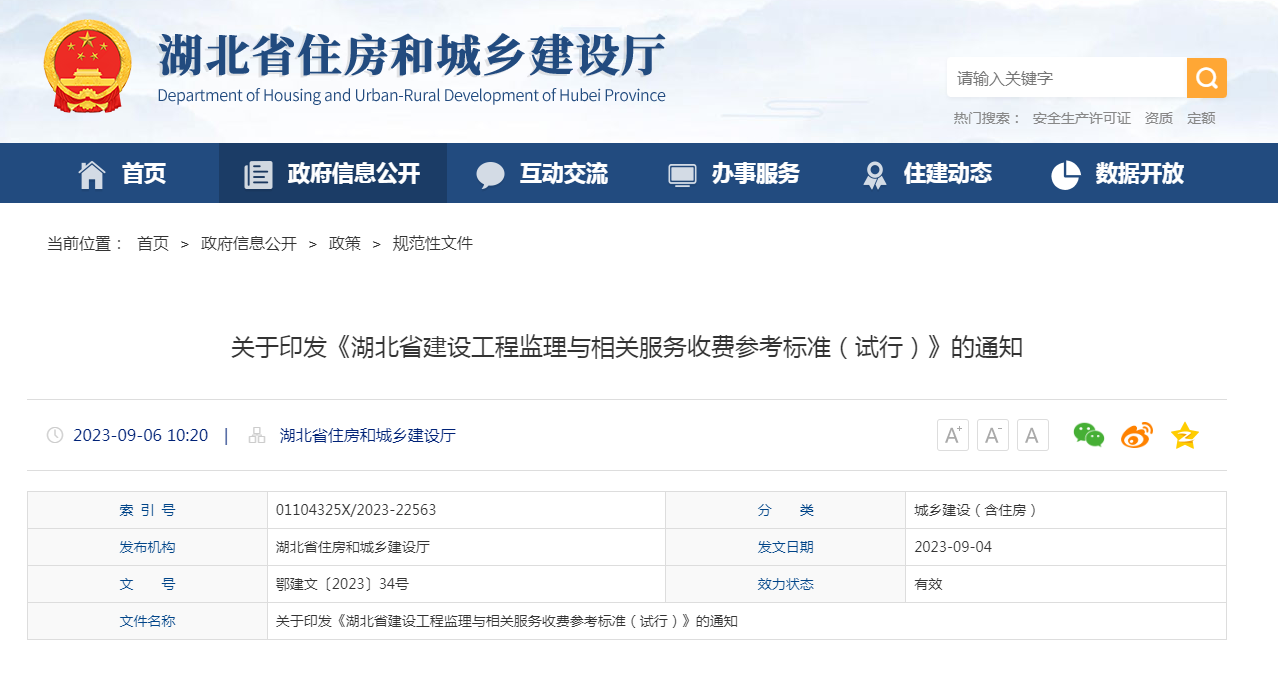Click source 湖北省住房和城乡建设厅 under headline
Viewport: 1278px width, 675px height.
click(x=368, y=435)
